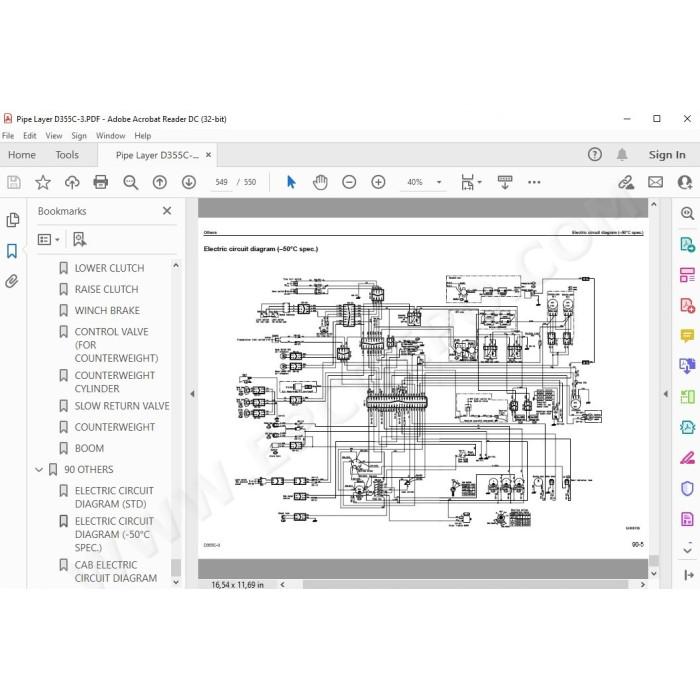This screenshot has width=700, height=700.
Task: Select the arrow Selection tool
Action: [291, 182]
